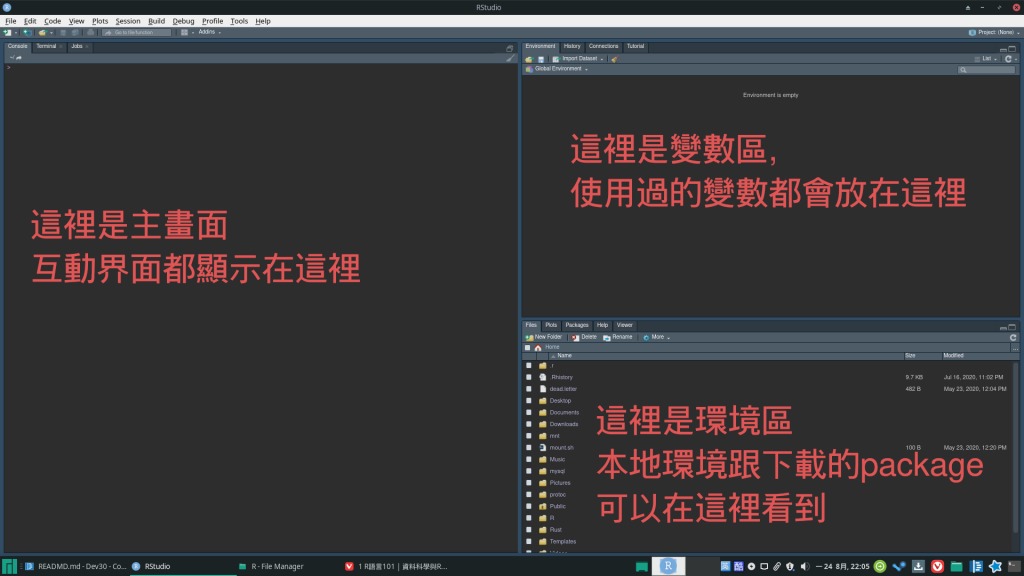Close the Jobs tab
Screen dimensions: 1024x576
[x=87, y=47]
